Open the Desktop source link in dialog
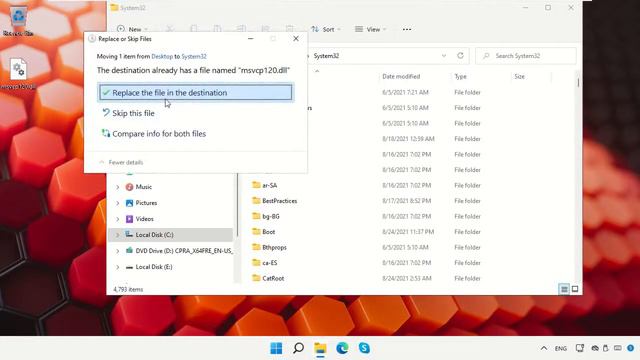Image resolution: width=640 pixels, height=360 pixels. click(162, 56)
